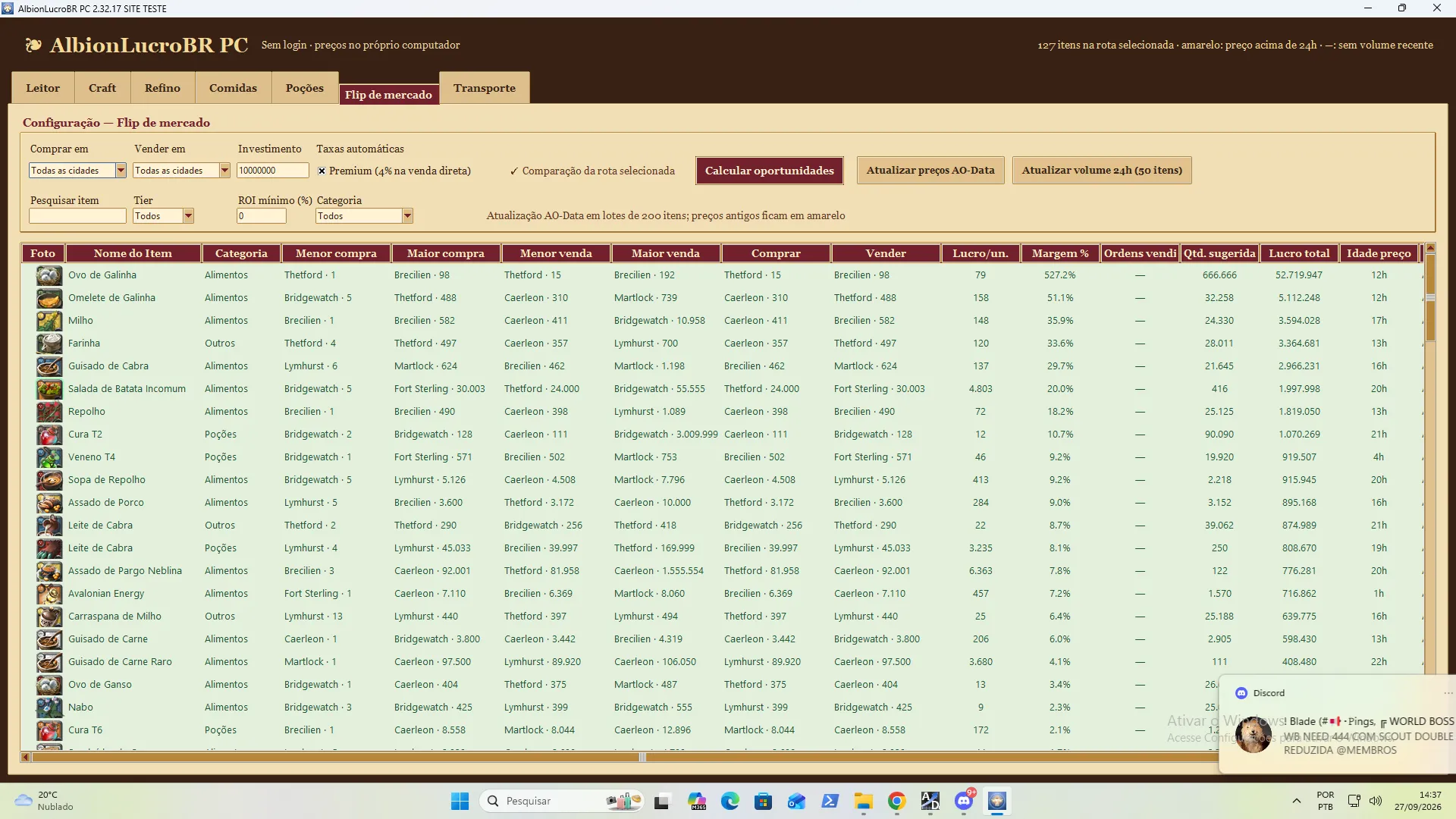Select the Flip de mercado tab
The image size is (1456, 819).
(x=388, y=95)
